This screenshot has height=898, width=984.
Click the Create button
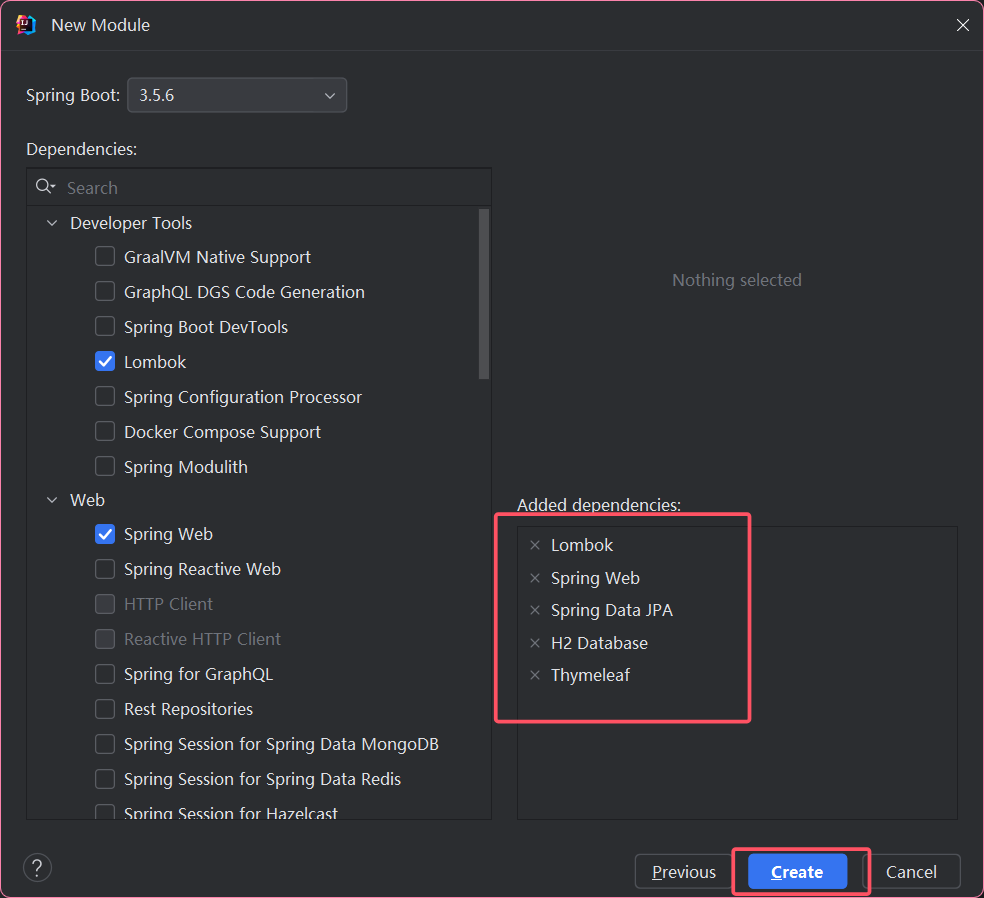pos(797,872)
